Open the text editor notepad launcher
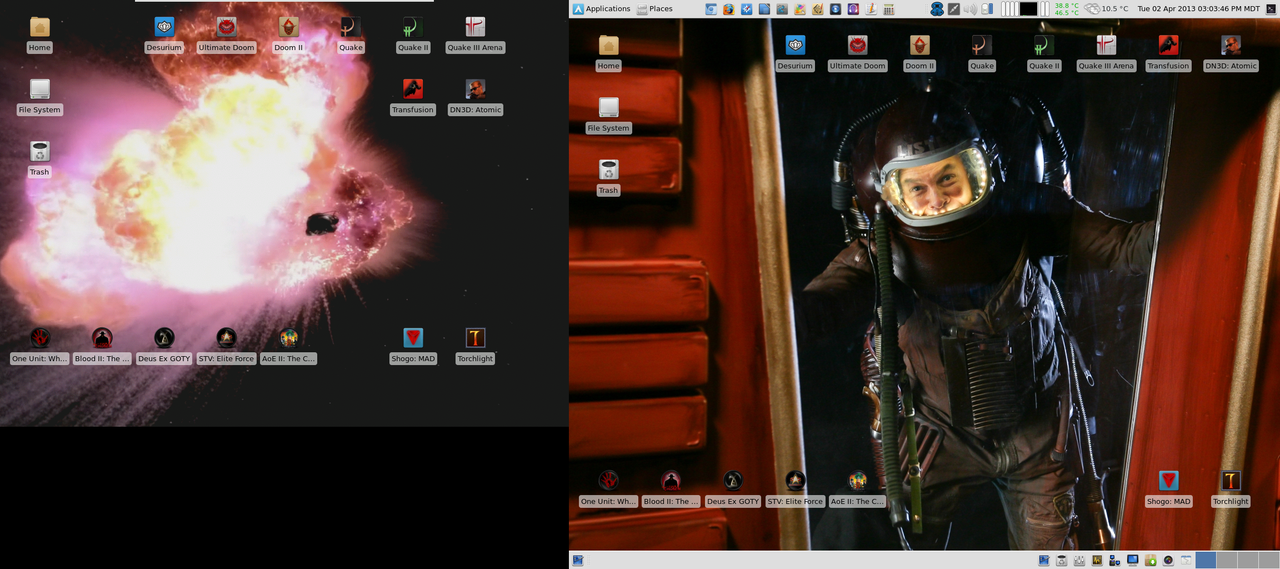The width and height of the screenshot is (1280, 569). (870, 9)
